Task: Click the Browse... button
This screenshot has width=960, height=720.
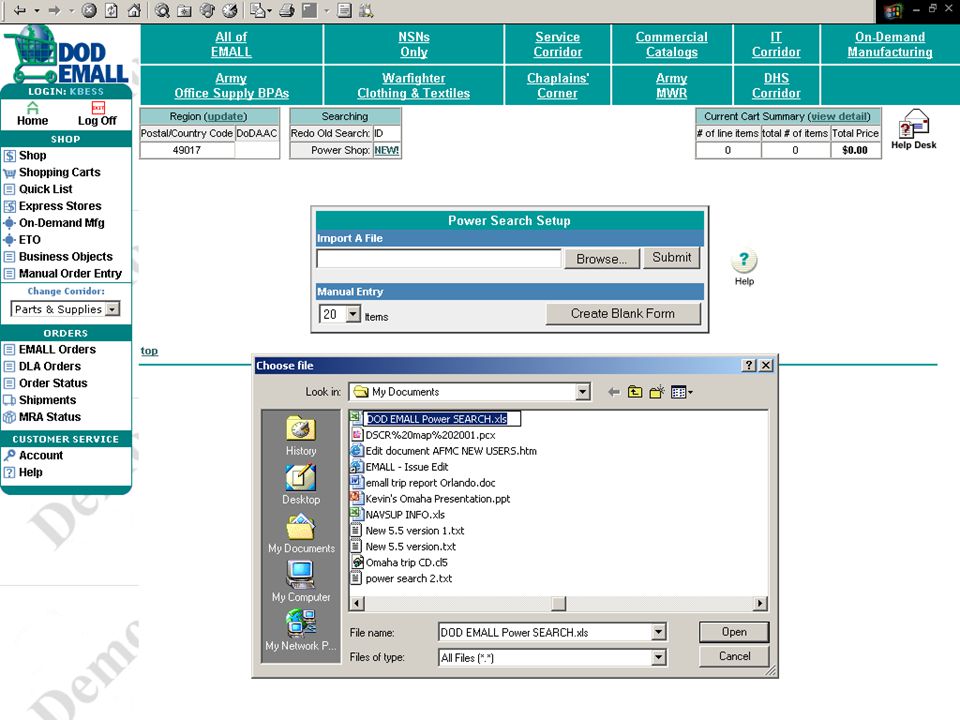Action: pyautogui.click(x=602, y=258)
